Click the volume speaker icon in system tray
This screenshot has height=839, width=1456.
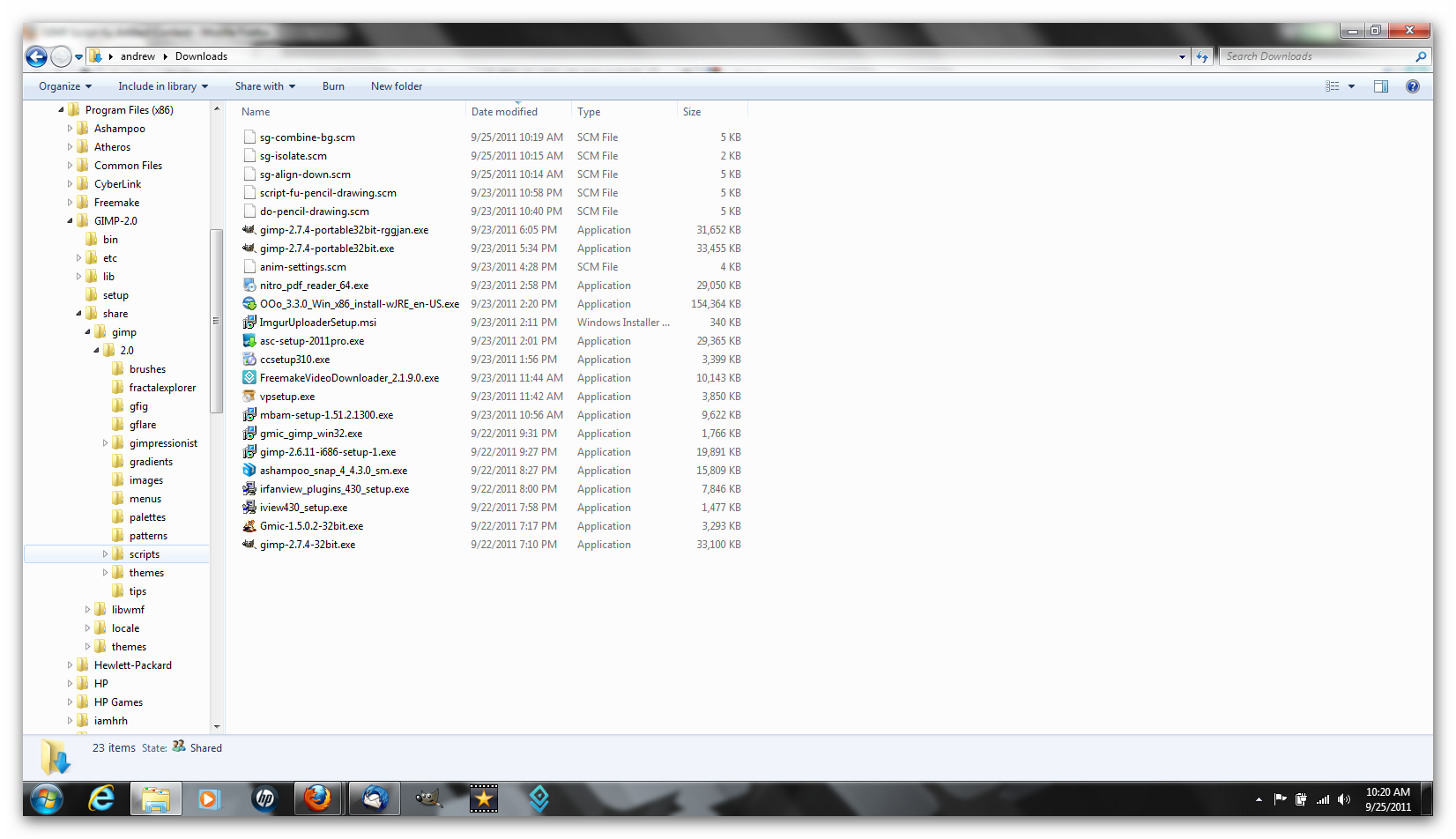click(x=1344, y=799)
